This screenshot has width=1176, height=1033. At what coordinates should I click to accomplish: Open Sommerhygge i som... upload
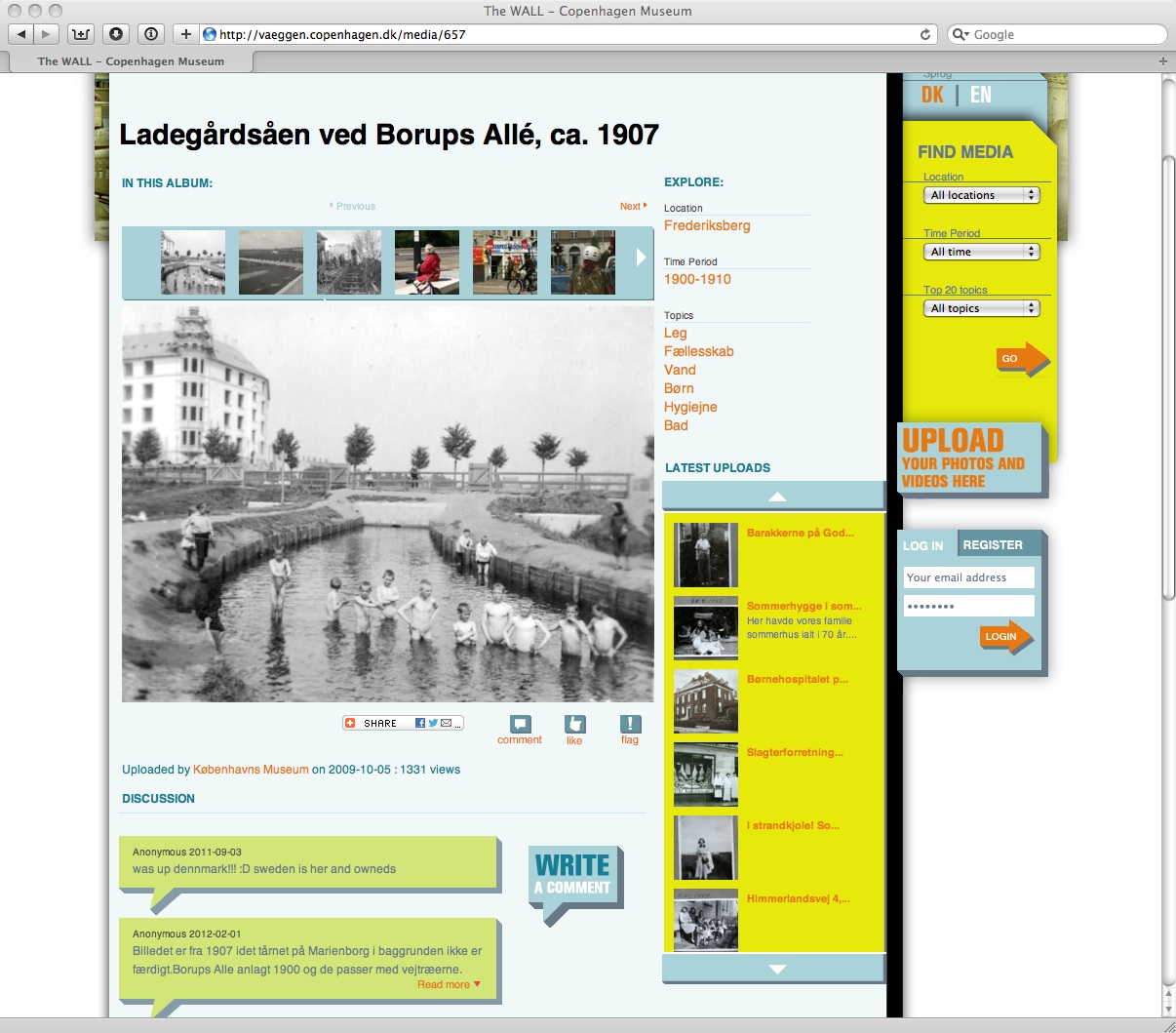pyautogui.click(x=804, y=606)
